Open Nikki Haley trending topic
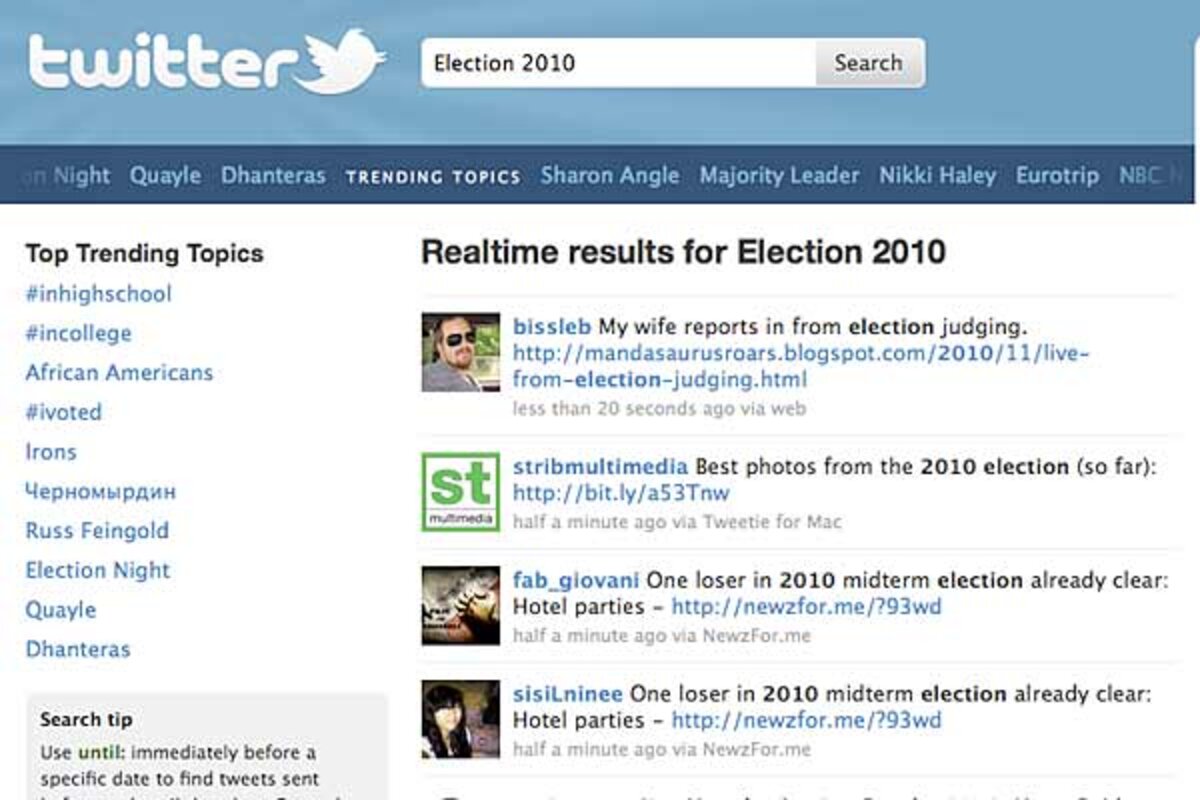1200x800 pixels. click(937, 176)
